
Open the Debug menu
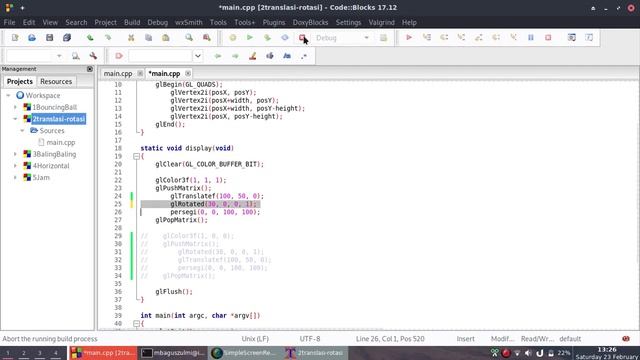click(x=158, y=22)
